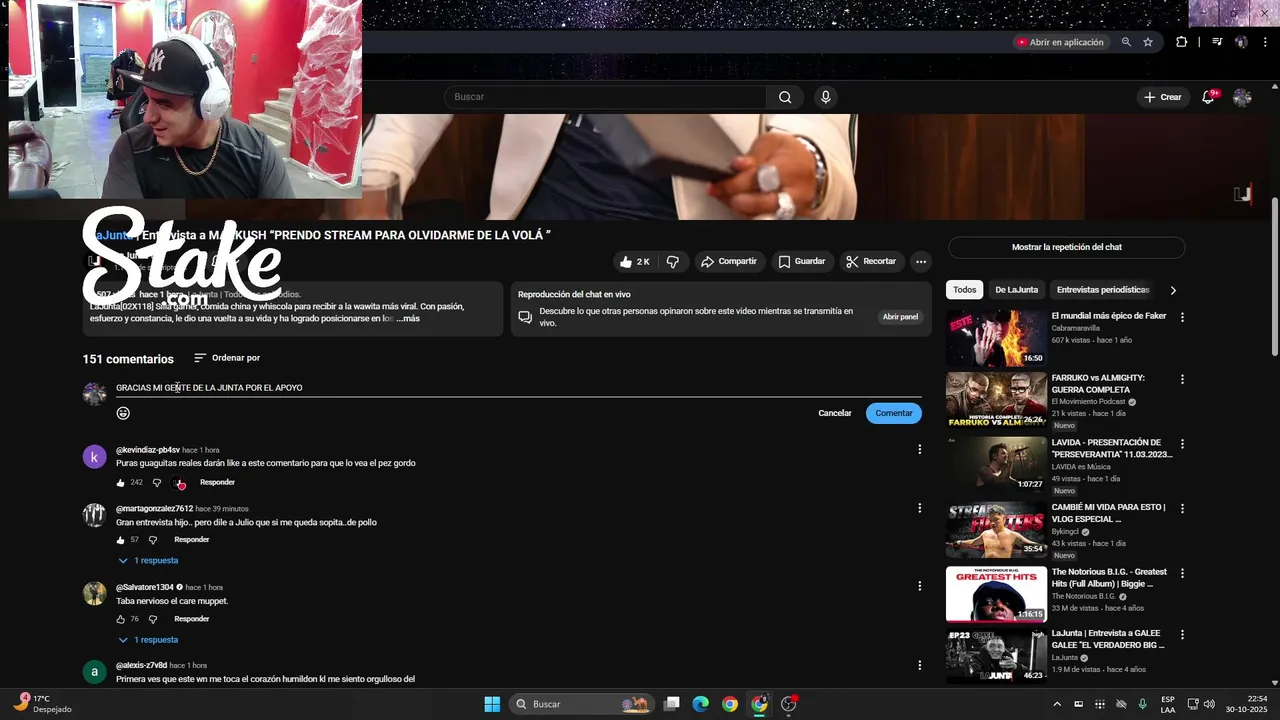Open the Windows Start menu
Image resolution: width=1280 pixels, height=720 pixels.
point(492,704)
